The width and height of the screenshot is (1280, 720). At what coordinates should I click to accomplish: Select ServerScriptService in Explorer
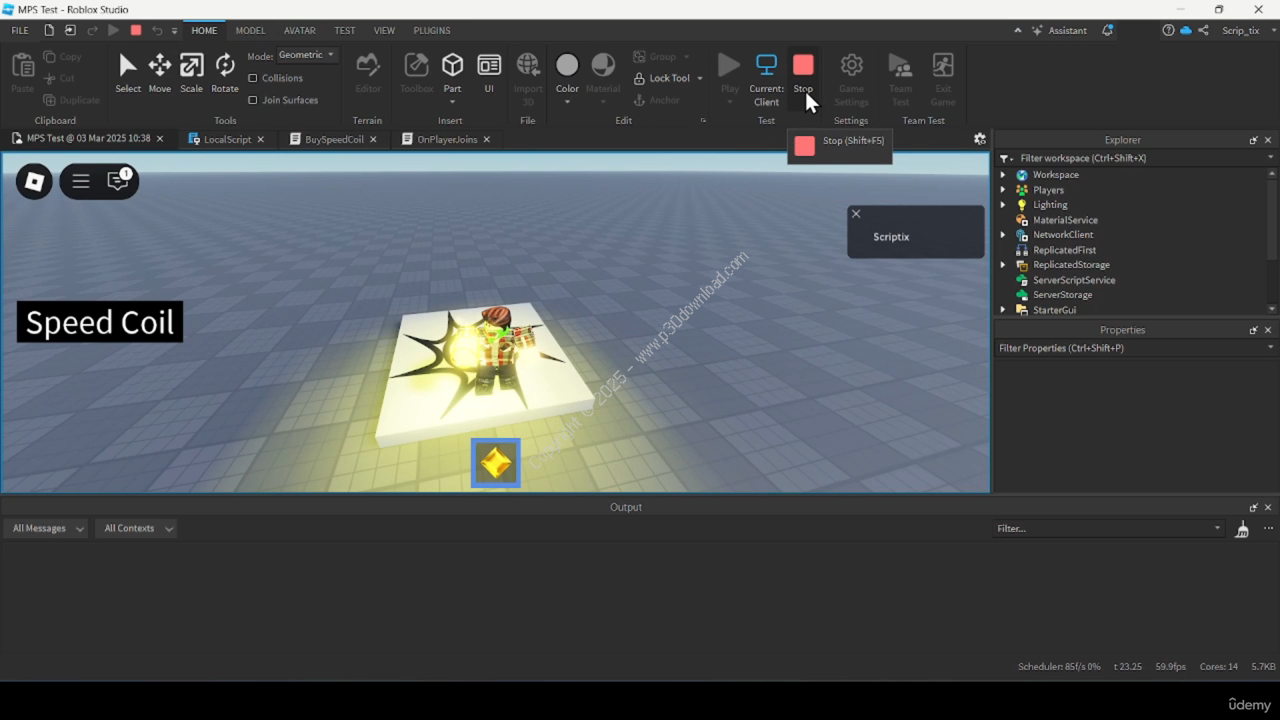(x=1074, y=280)
